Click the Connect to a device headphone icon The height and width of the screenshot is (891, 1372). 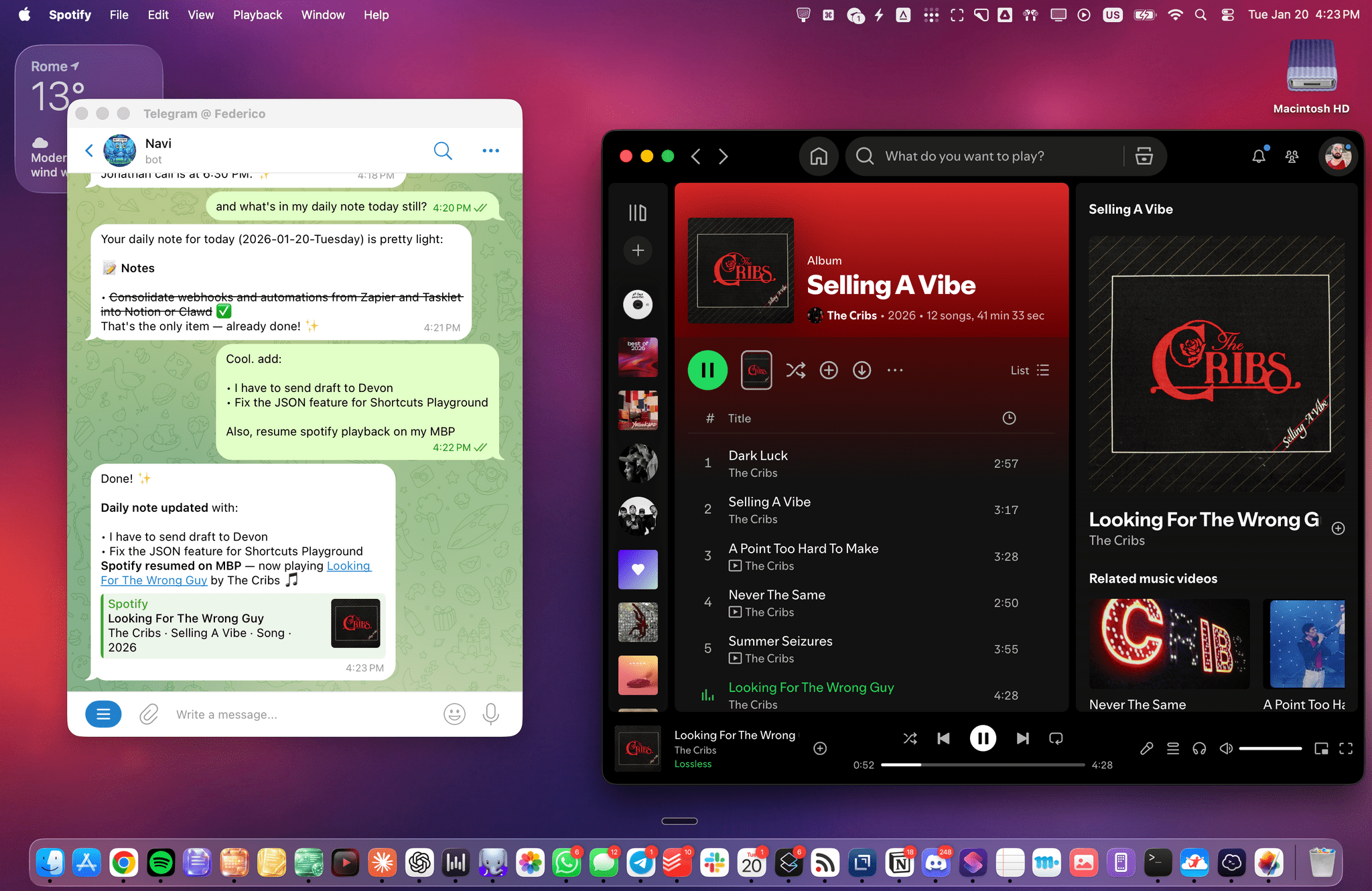coord(1199,748)
